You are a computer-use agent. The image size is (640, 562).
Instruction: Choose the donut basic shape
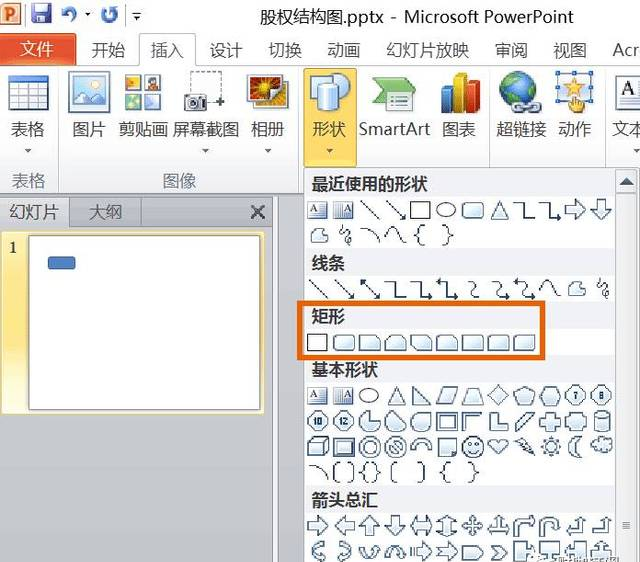370,446
